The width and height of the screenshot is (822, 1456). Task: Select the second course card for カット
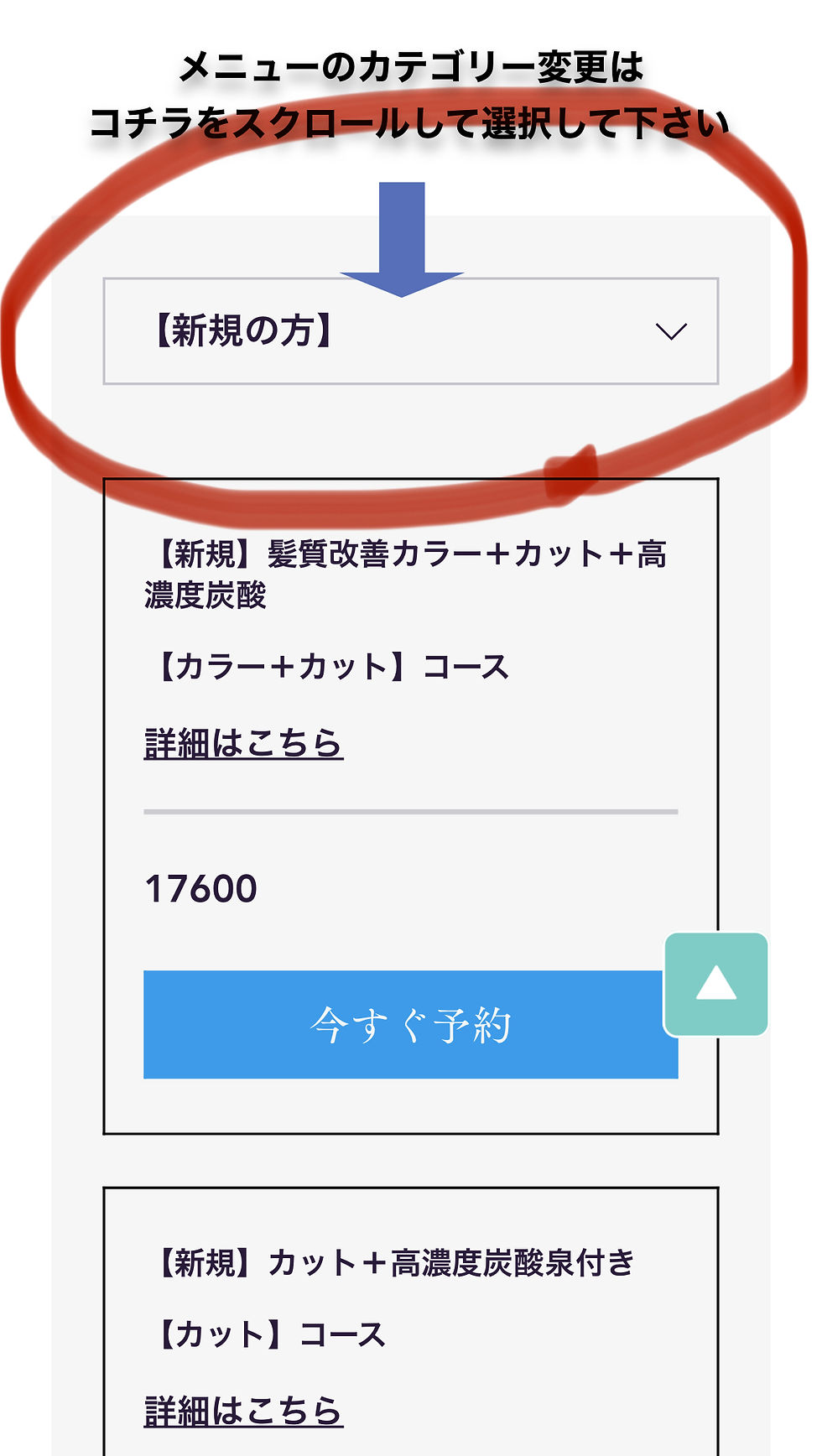point(410,1321)
